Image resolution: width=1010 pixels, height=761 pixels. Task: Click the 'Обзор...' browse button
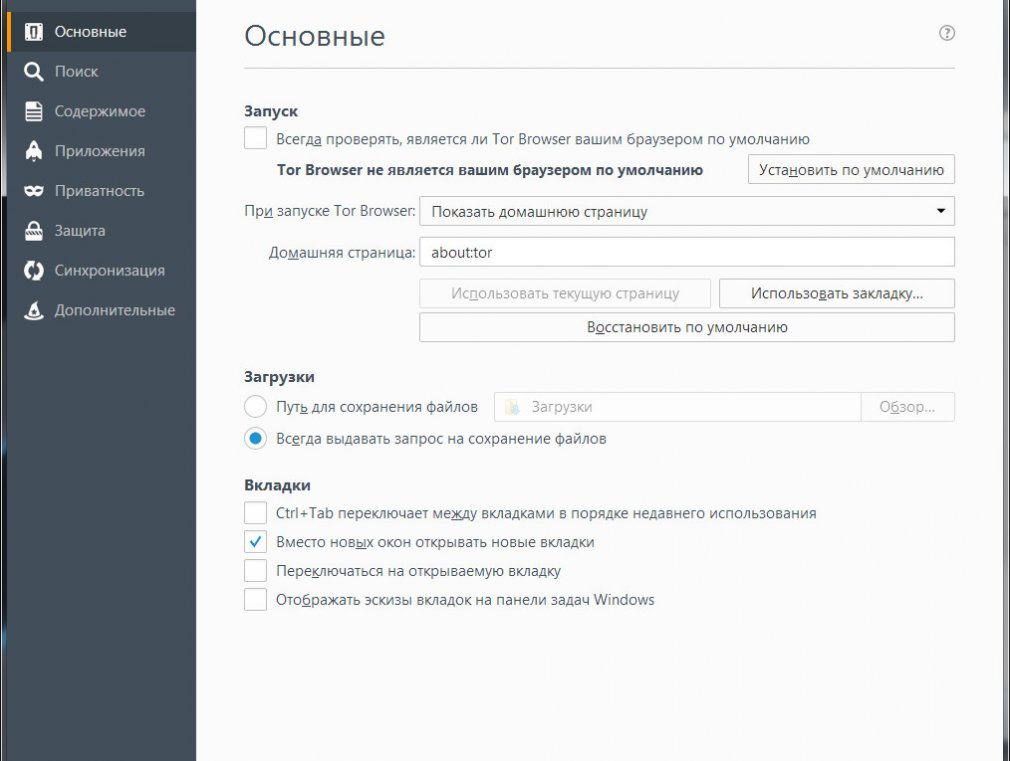pos(908,407)
